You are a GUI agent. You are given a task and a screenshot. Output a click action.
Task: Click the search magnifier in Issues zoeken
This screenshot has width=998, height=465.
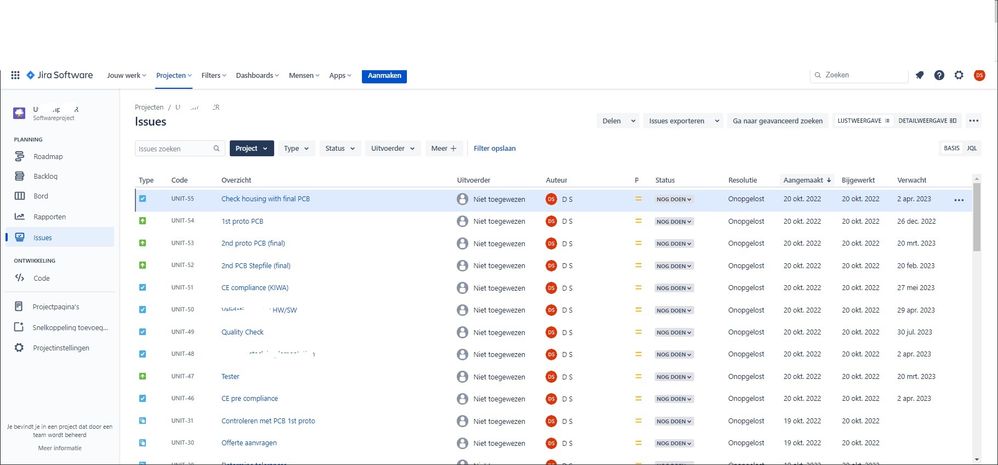[x=217, y=149]
